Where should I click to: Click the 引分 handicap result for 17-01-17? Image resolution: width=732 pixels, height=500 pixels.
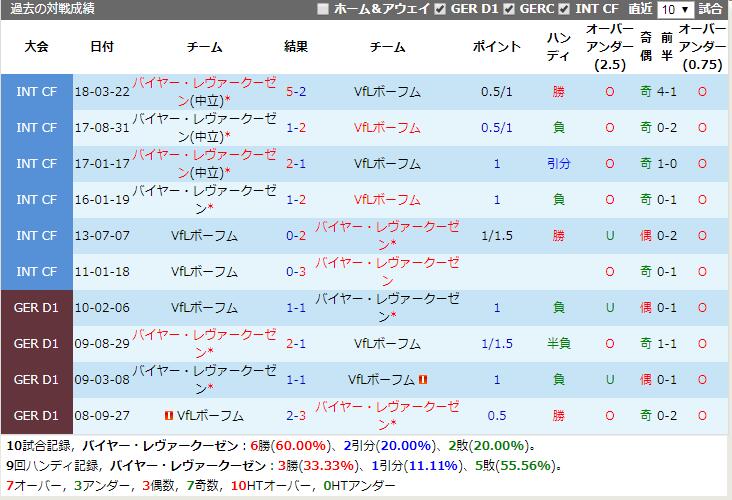pyautogui.click(x=558, y=163)
